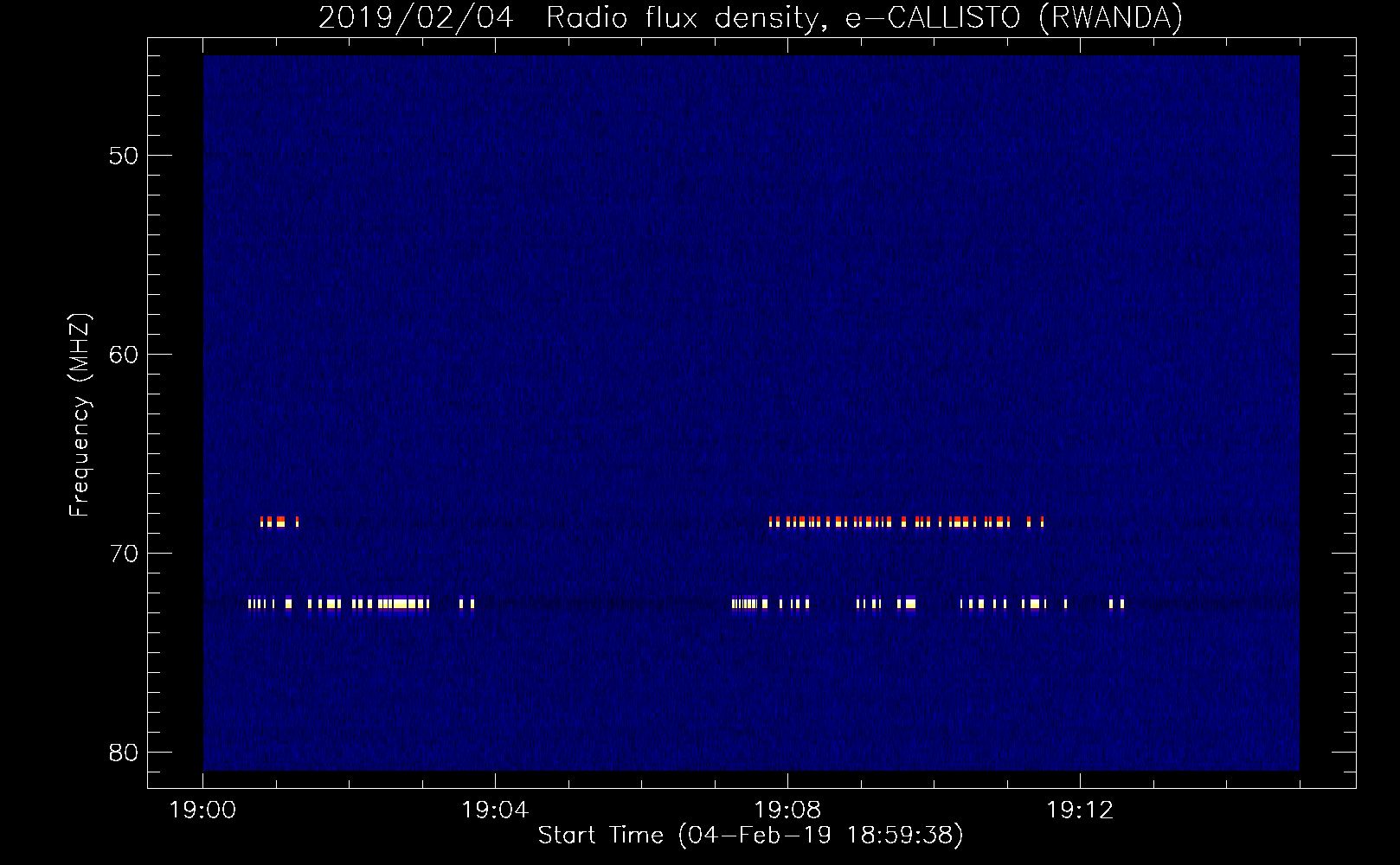Click the "Start Time (04-Feb-19 18:59:38)" axis label

750,836
